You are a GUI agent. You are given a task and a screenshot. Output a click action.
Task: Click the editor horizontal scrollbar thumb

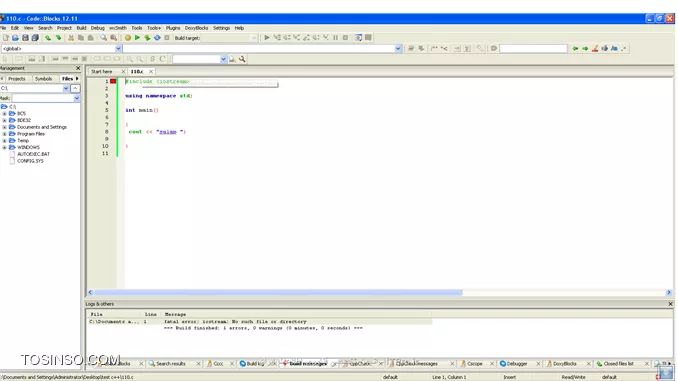[278, 293]
